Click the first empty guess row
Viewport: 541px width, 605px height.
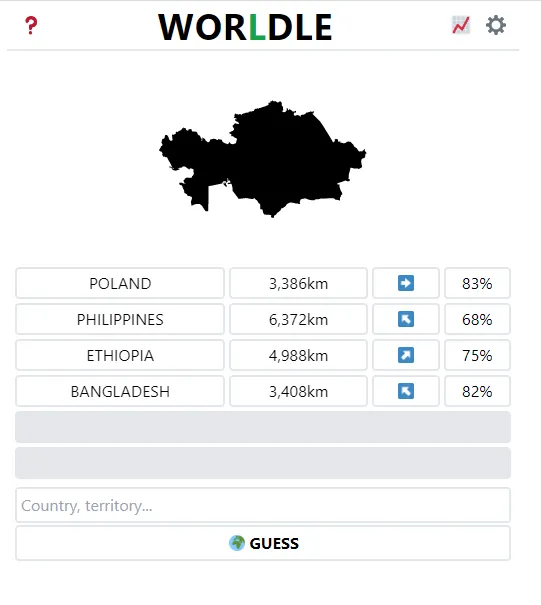click(x=263, y=427)
